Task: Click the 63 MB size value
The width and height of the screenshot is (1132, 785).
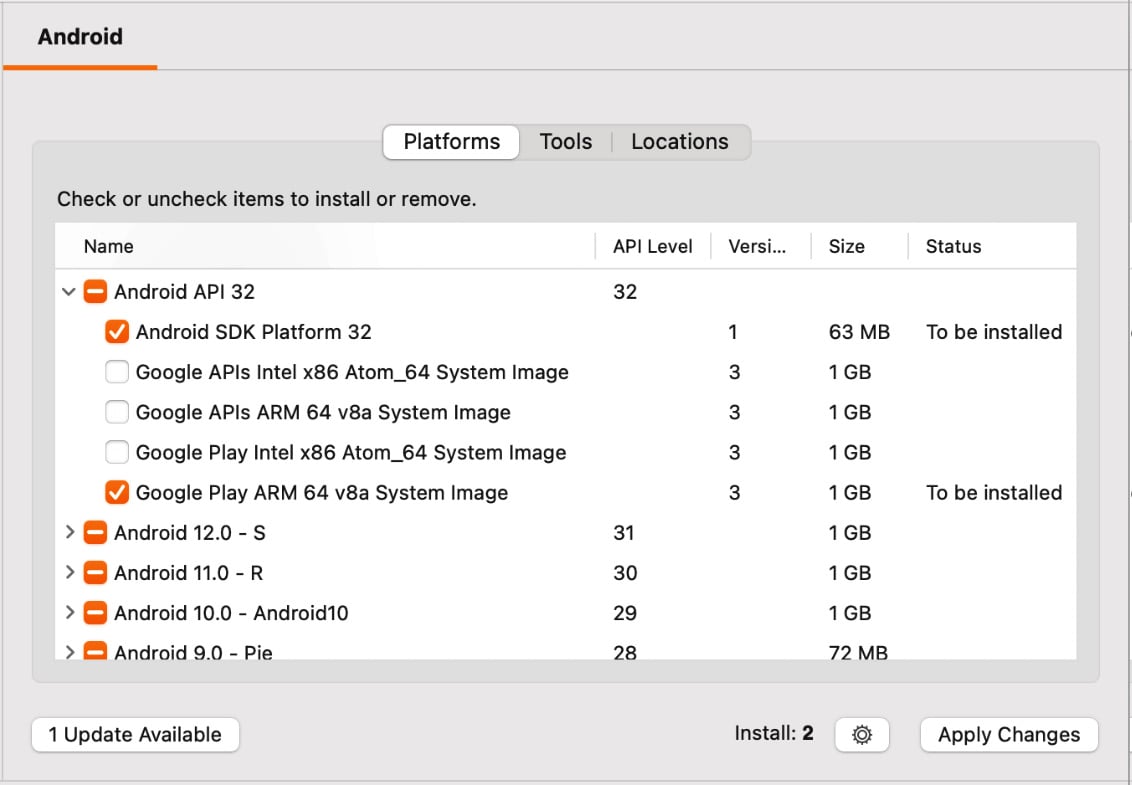Action: 859,332
